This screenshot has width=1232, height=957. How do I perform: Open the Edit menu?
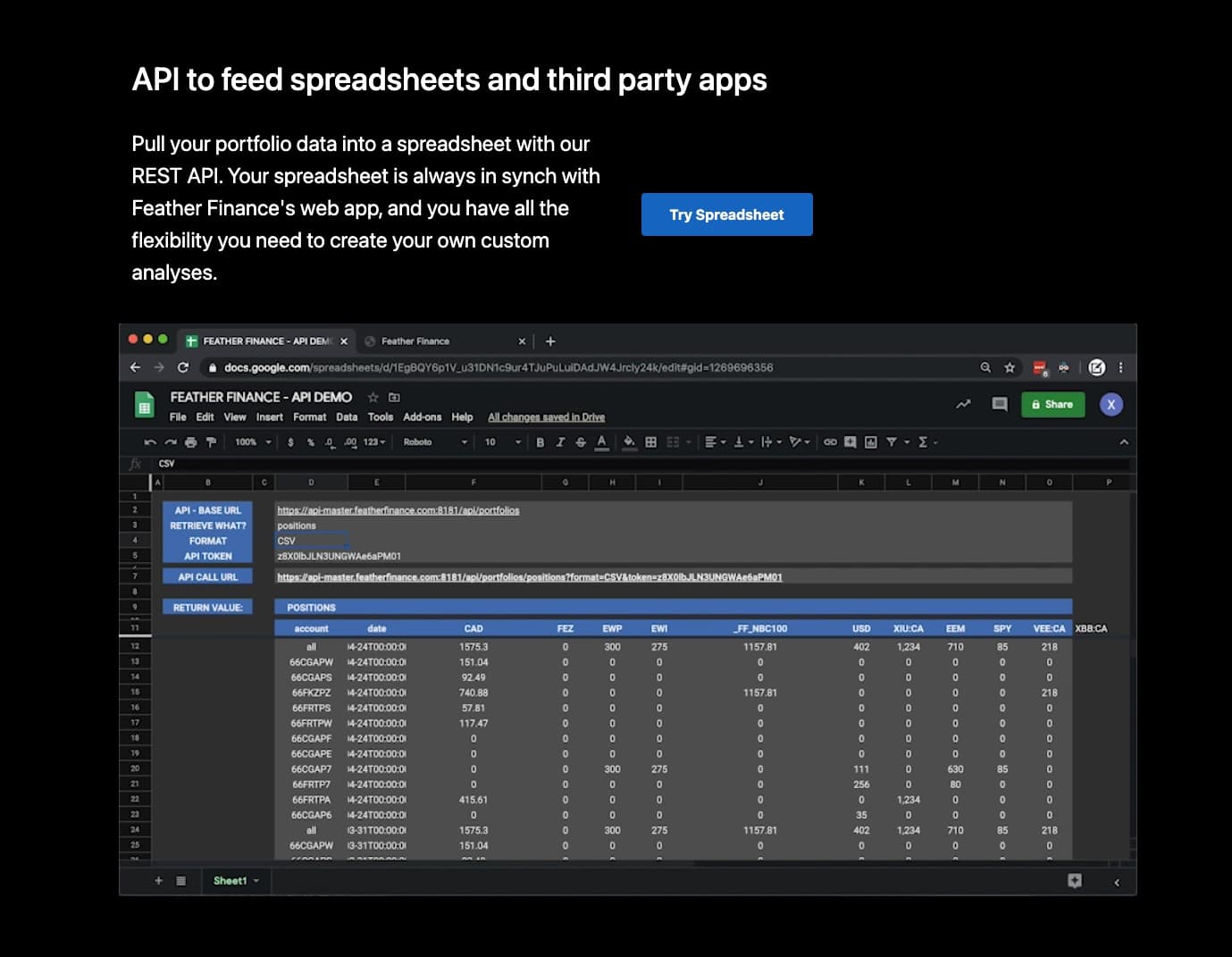[205, 417]
